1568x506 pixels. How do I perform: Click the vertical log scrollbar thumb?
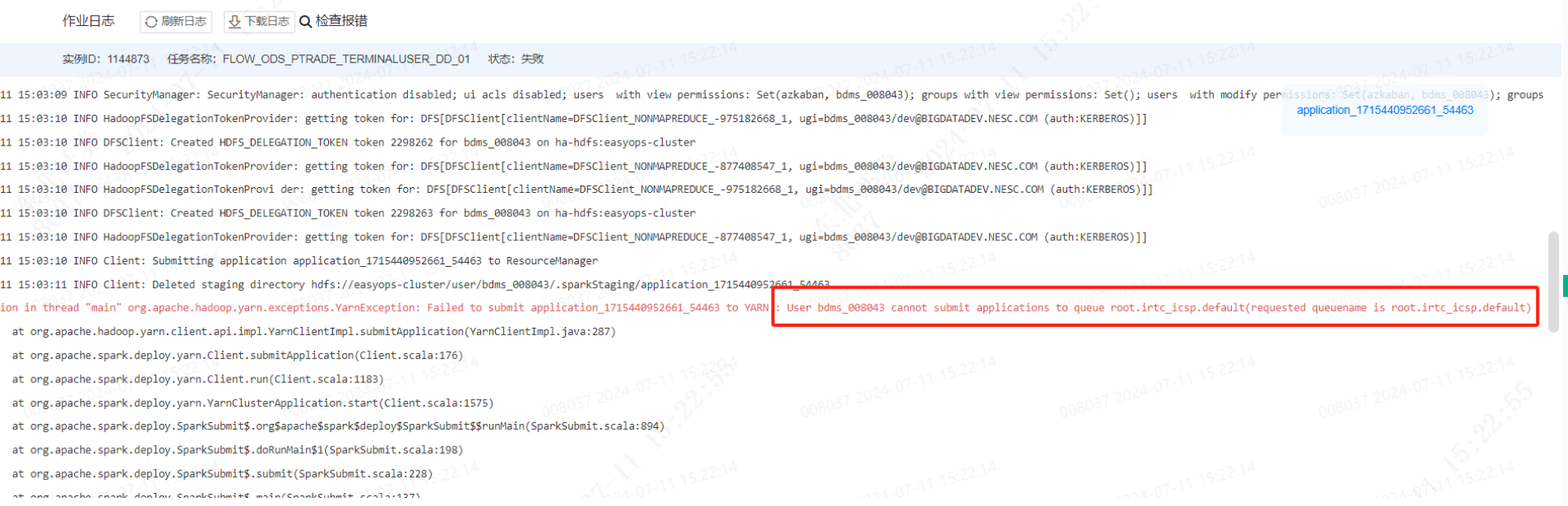click(1553, 281)
